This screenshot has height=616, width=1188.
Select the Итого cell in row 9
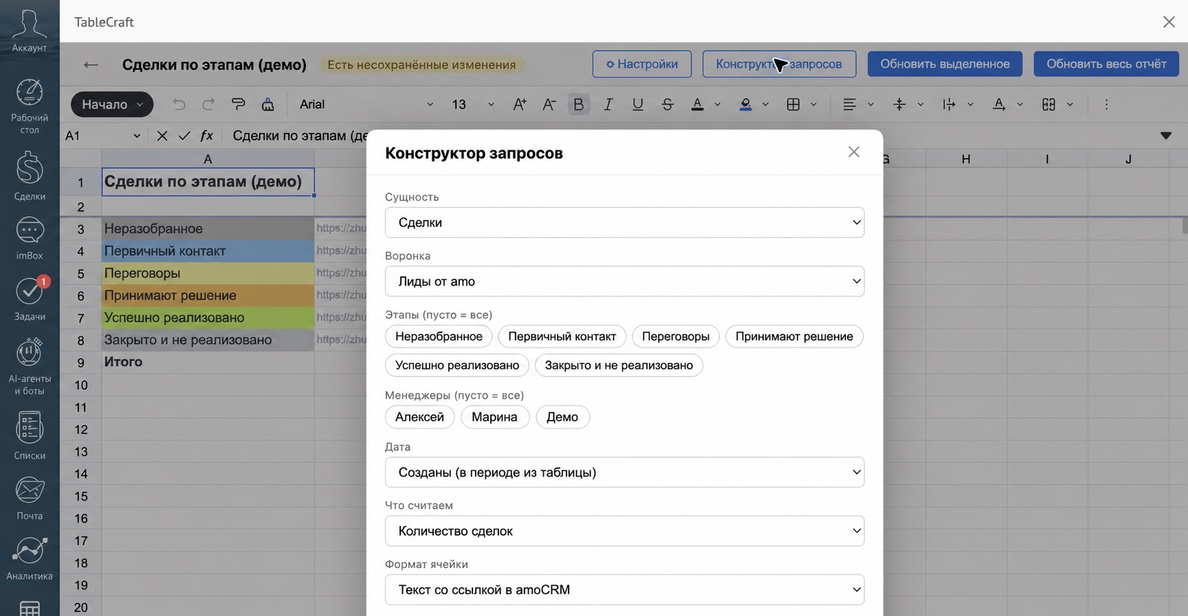[208, 362]
